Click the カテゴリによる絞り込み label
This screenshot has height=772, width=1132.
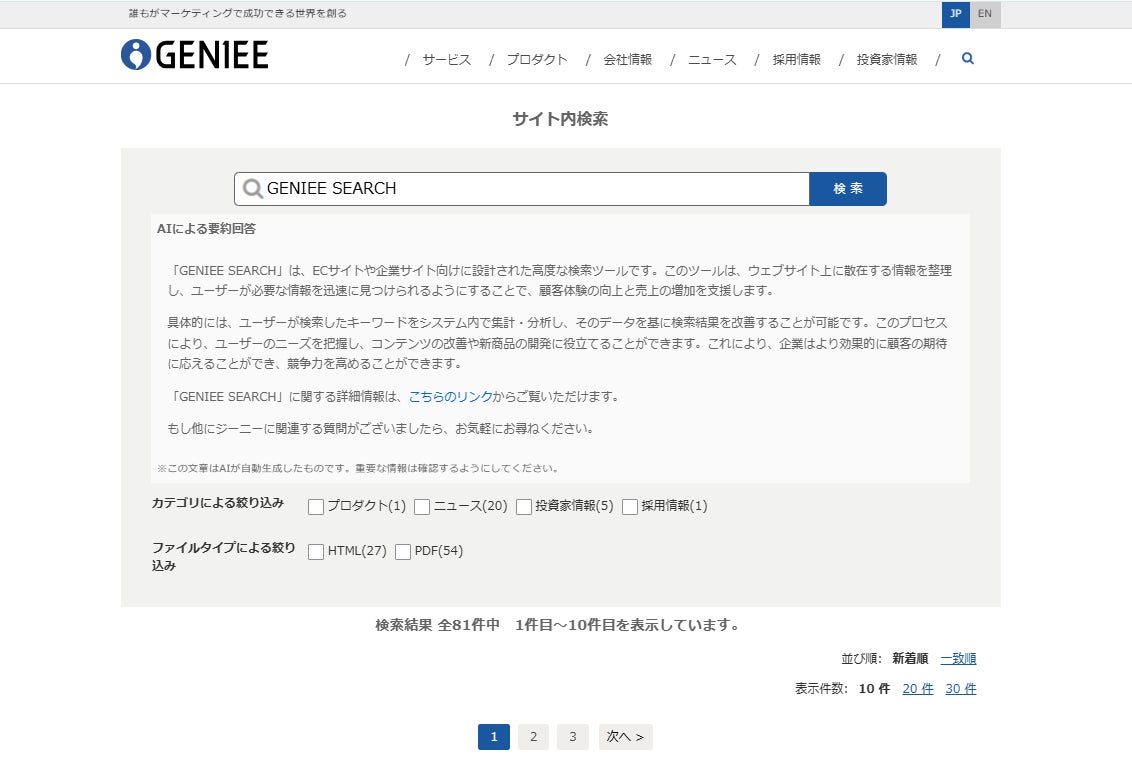click(217, 503)
